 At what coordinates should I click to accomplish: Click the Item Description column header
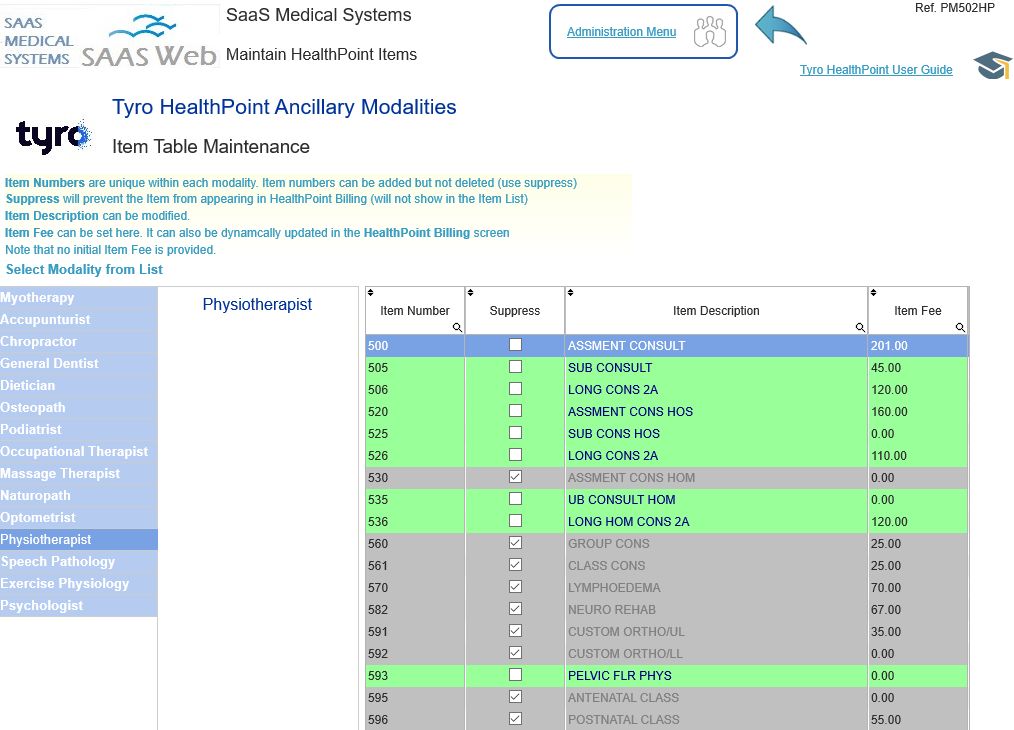pos(716,311)
